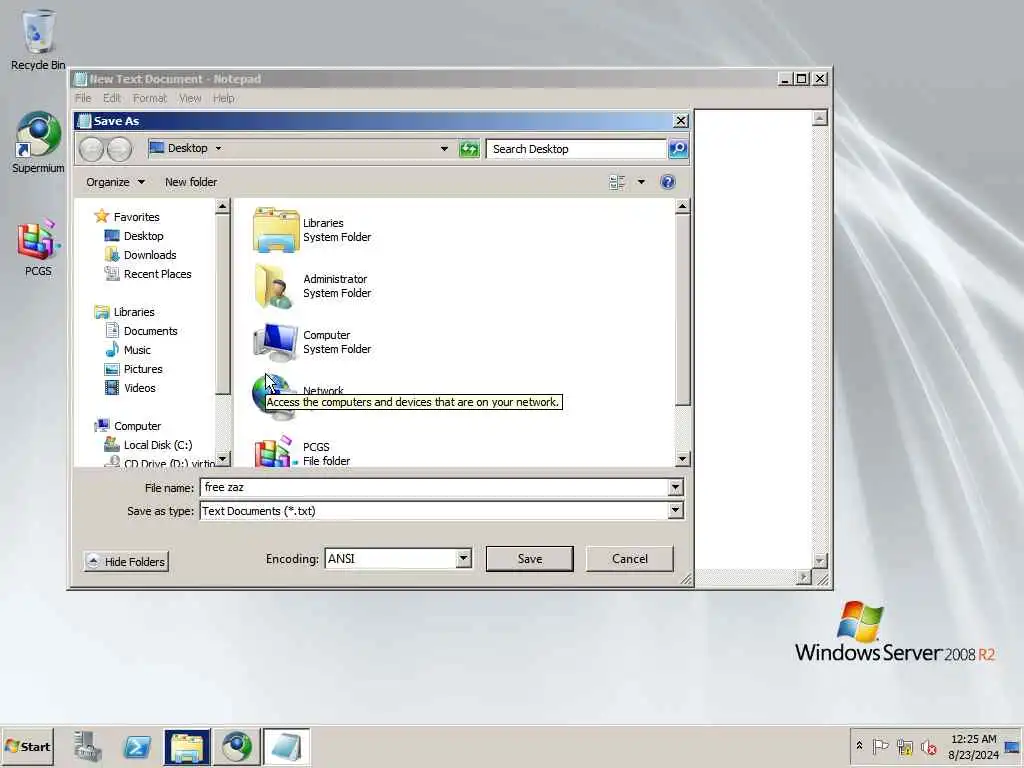1024x768 pixels.
Task: Select Documents library
Action: point(150,331)
